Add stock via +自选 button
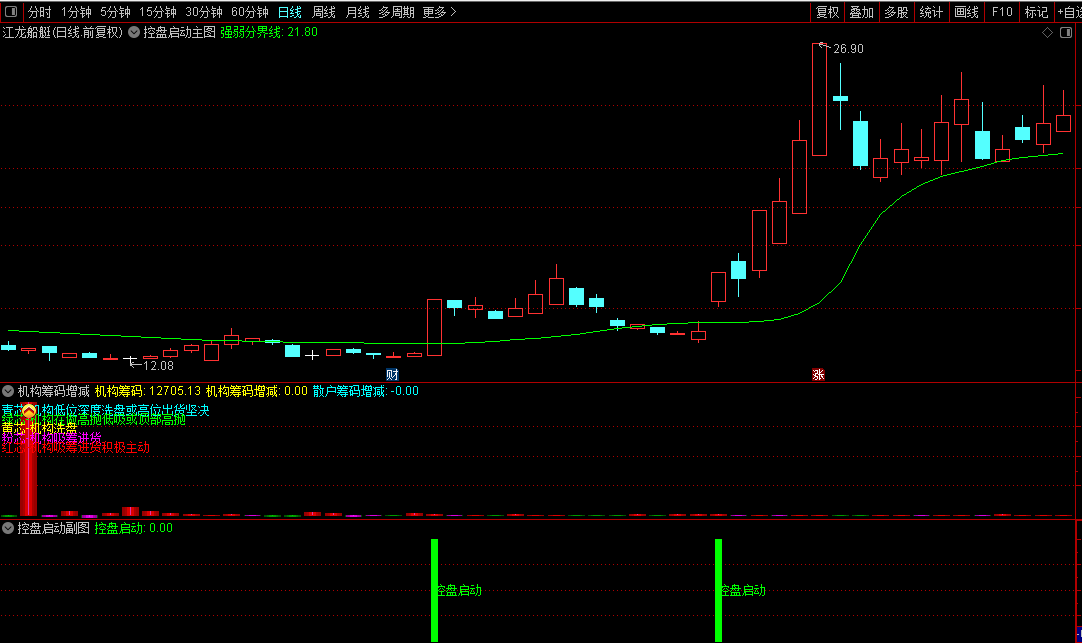1082x643 pixels. click(x=1069, y=12)
